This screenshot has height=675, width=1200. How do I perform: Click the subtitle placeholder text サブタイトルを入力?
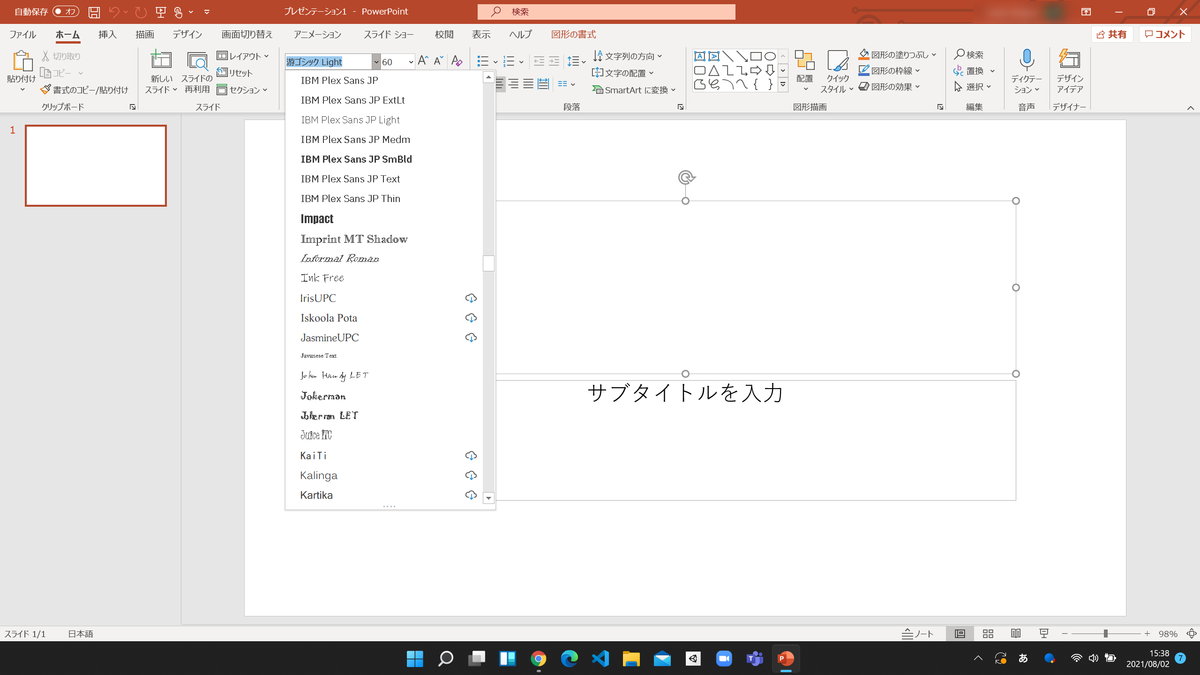(x=685, y=393)
